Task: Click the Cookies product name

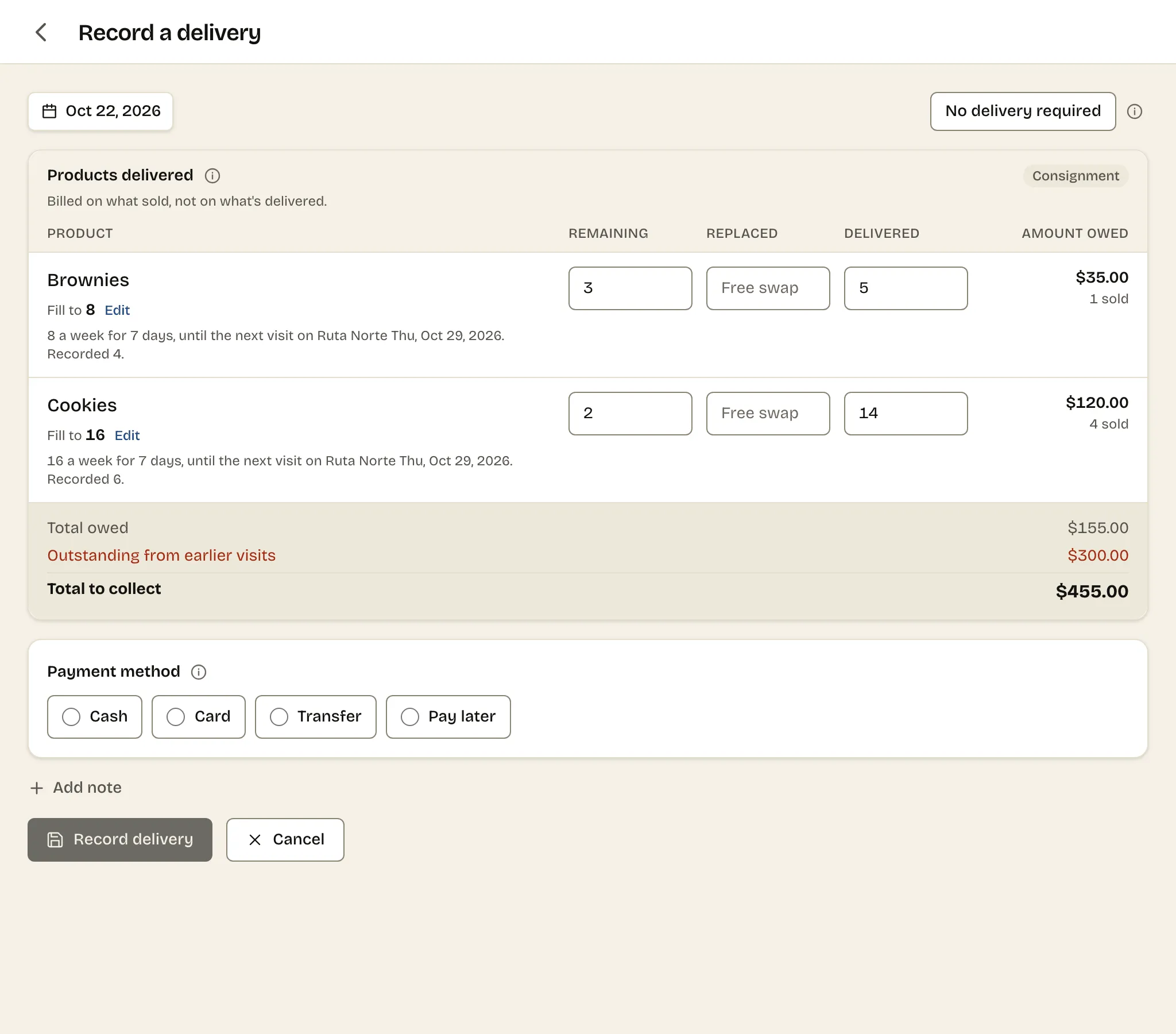Action: coord(82,406)
